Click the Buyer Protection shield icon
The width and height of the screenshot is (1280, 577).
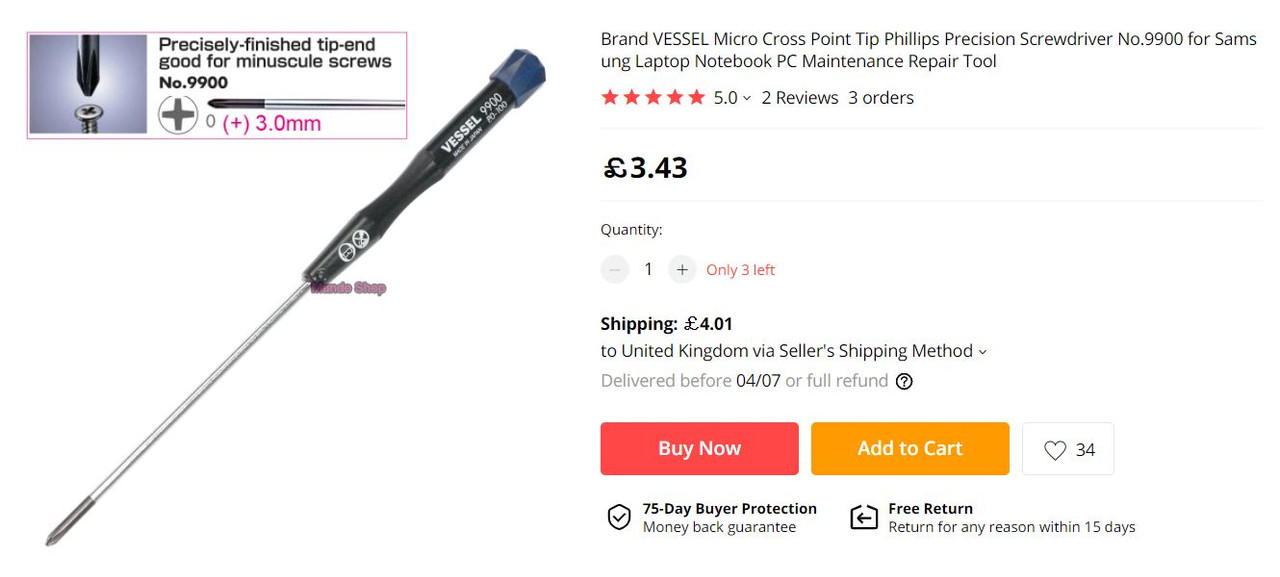point(619,517)
